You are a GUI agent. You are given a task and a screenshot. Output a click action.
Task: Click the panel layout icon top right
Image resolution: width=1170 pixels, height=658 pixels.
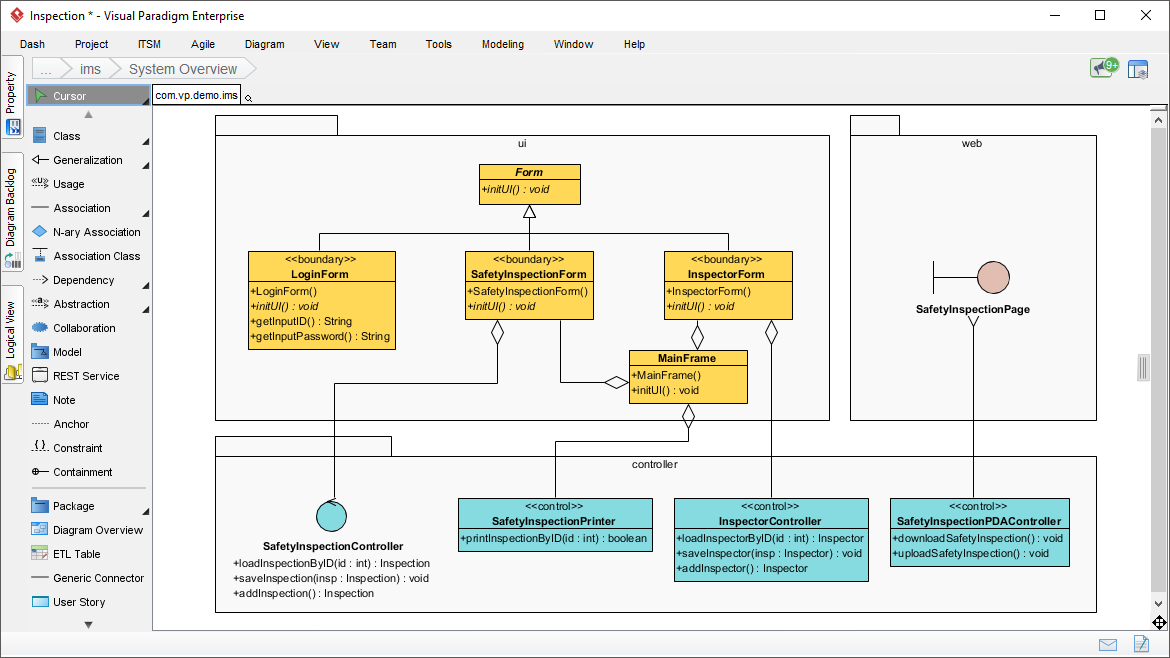(1138, 69)
